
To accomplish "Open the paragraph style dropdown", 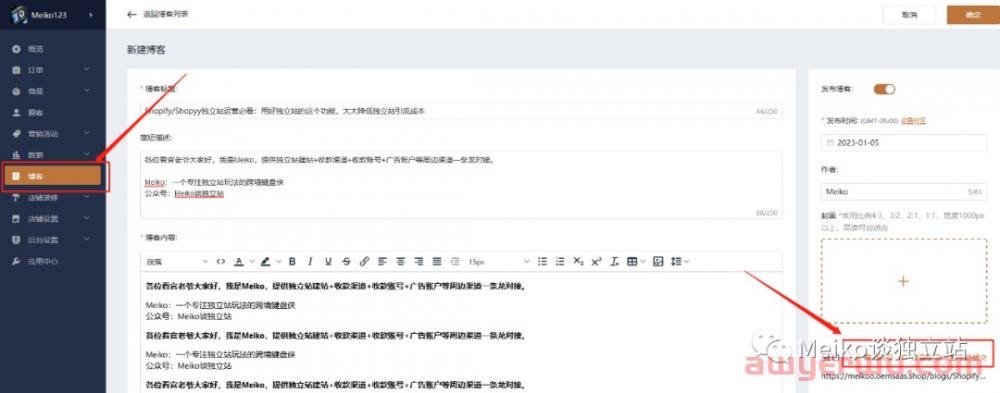I will click(177, 261).
